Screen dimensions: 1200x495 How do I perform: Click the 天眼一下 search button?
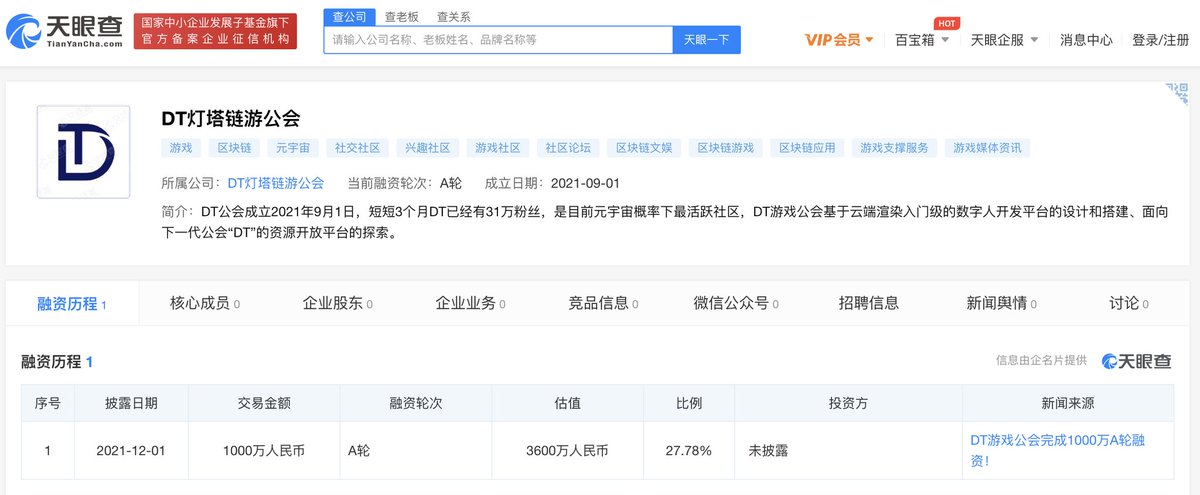point(706,40)
